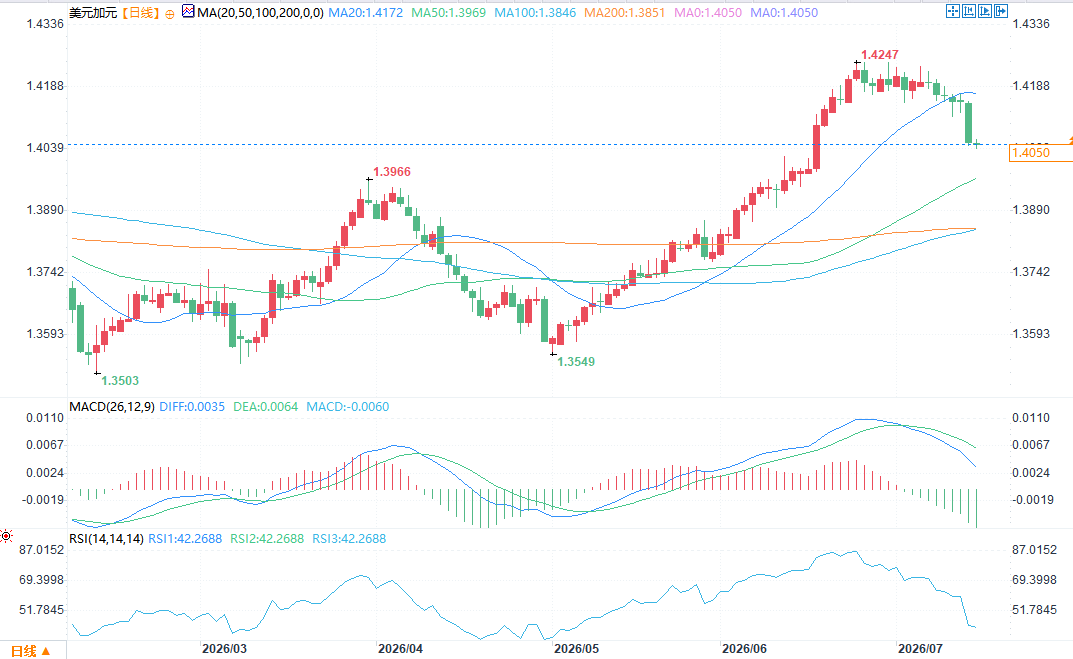
Task: Click the MA indicator chart icon
Action: pos(188,12)
